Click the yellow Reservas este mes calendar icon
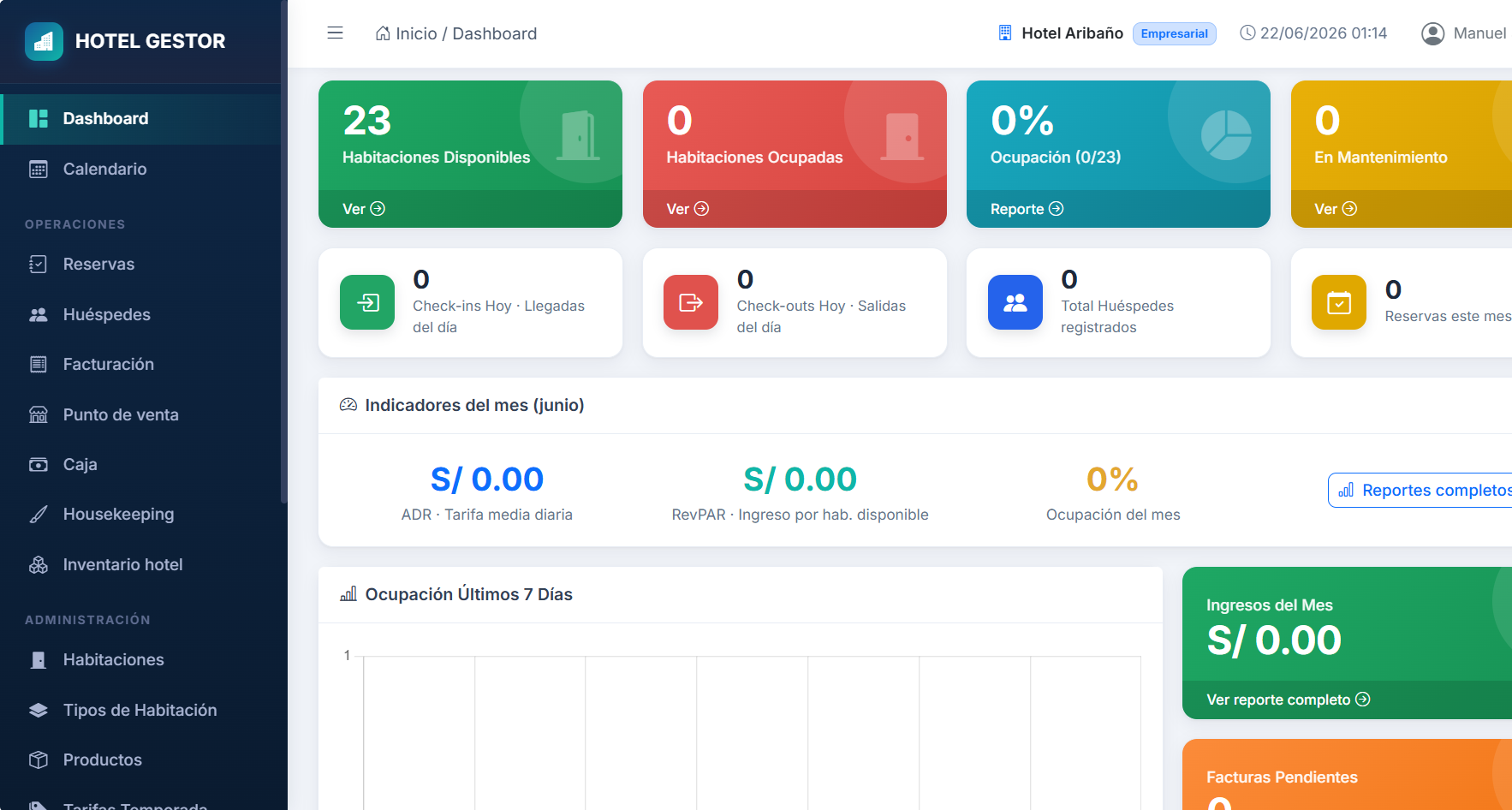The height and width of the screenshot is (810, 1512). [1339, 302]
